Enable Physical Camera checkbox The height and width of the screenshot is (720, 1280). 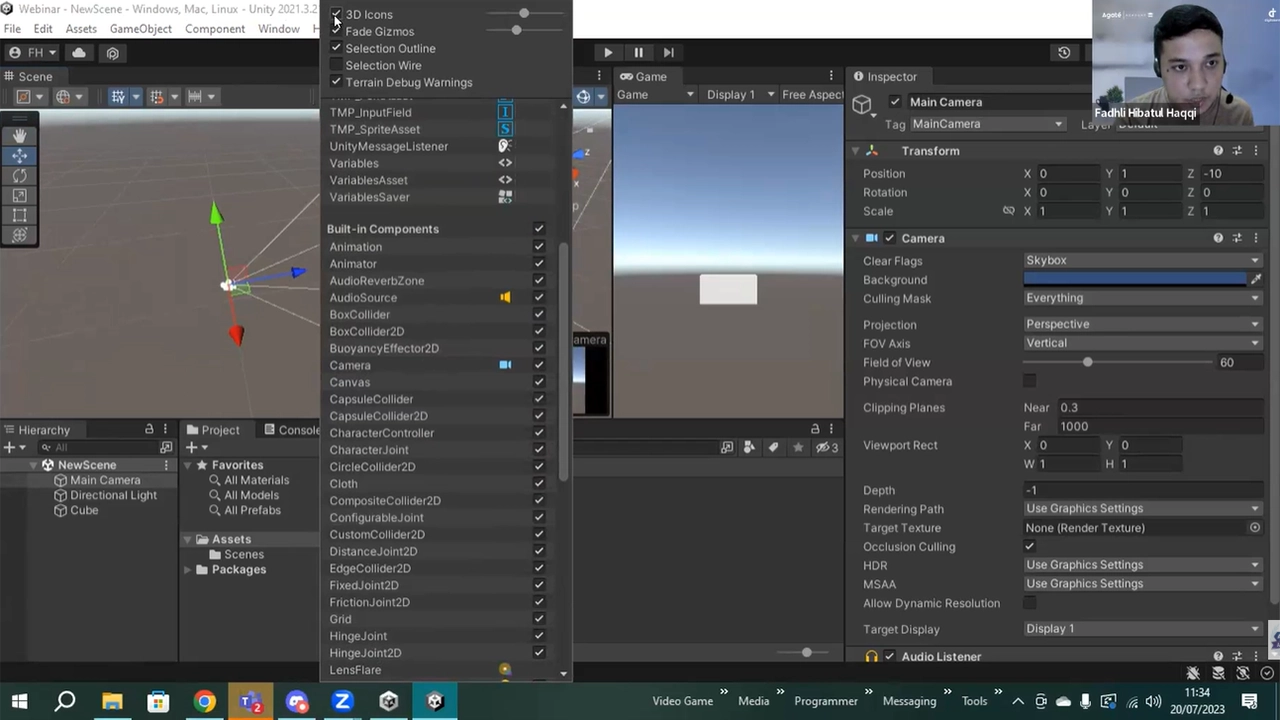tap(1030, 381)
